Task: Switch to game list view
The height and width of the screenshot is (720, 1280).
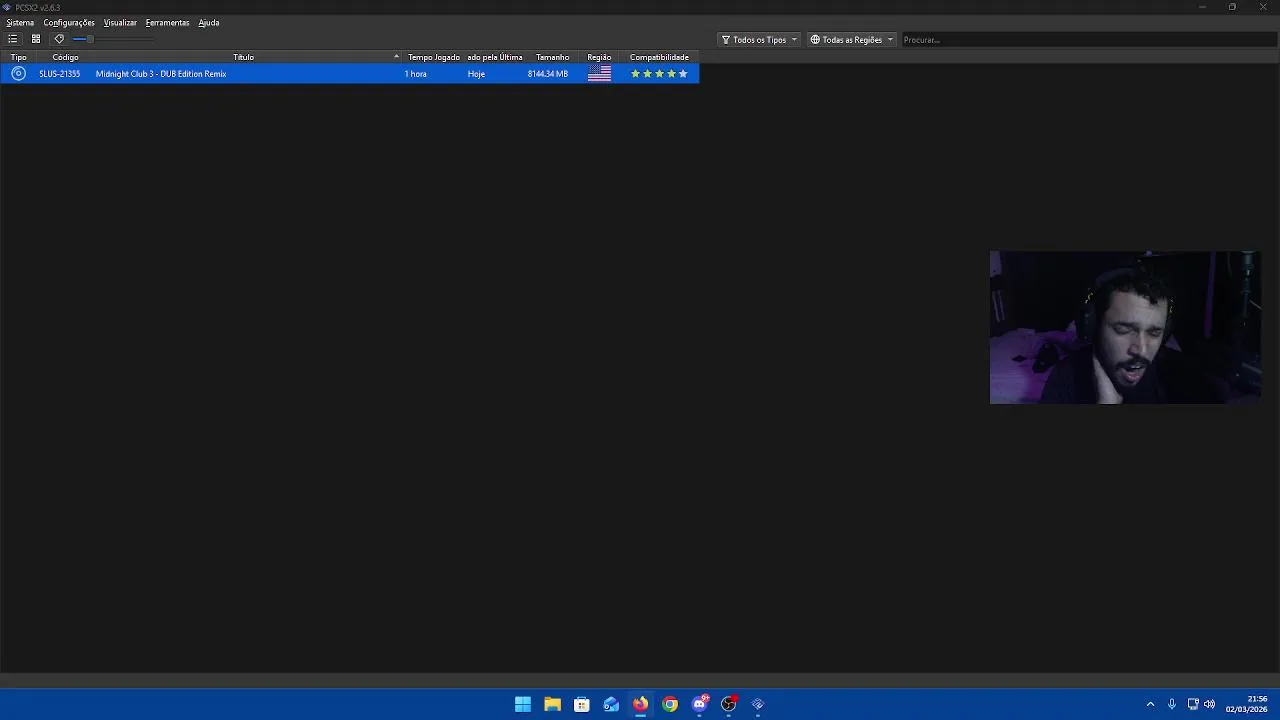Action: (12, 39)
